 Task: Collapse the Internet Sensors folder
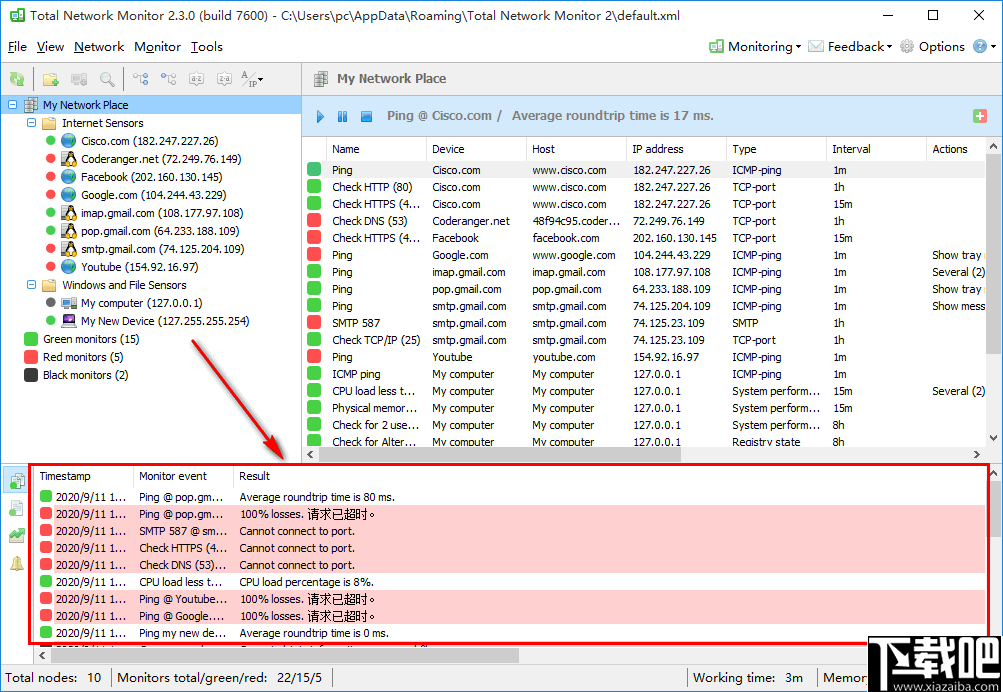click(x=31, y=122)
